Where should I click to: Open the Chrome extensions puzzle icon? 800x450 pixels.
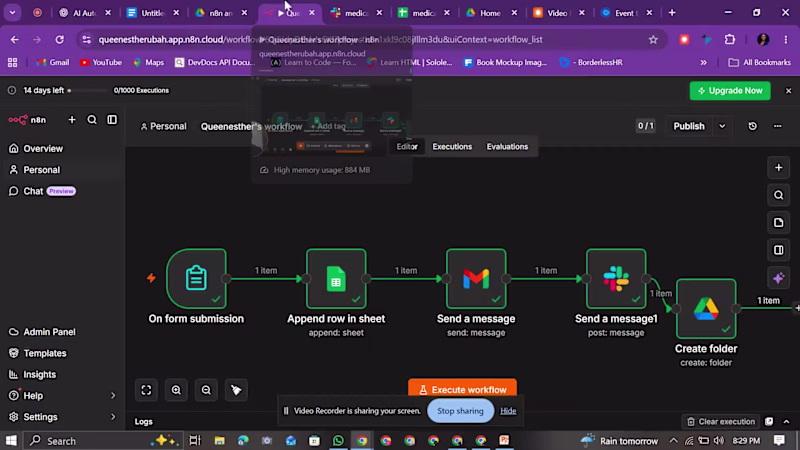pos(730,39)
